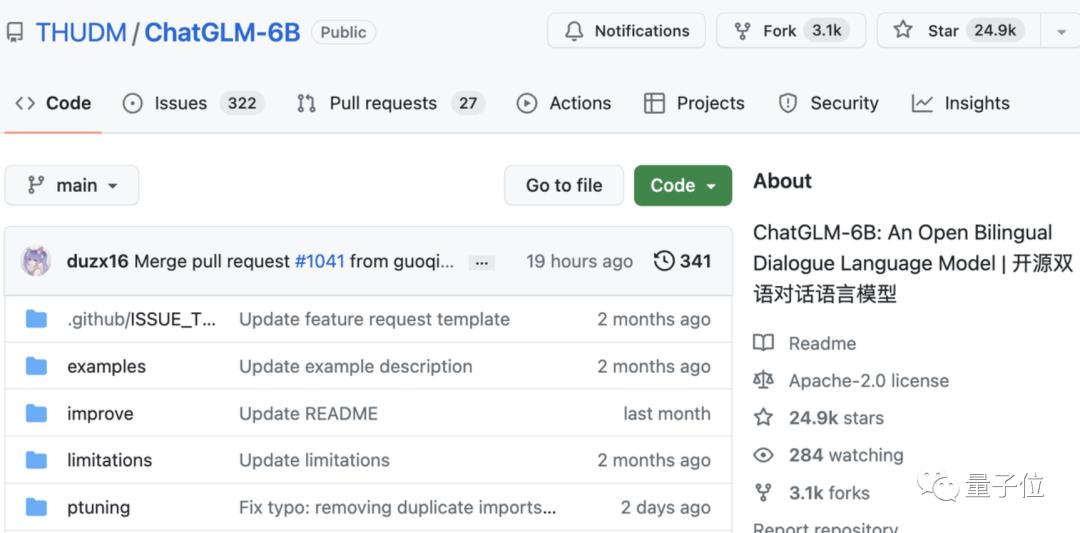Screen dimensions: 1080x533
Task: Expand the commit message ellipsis
Action: [x=481, y=262]
